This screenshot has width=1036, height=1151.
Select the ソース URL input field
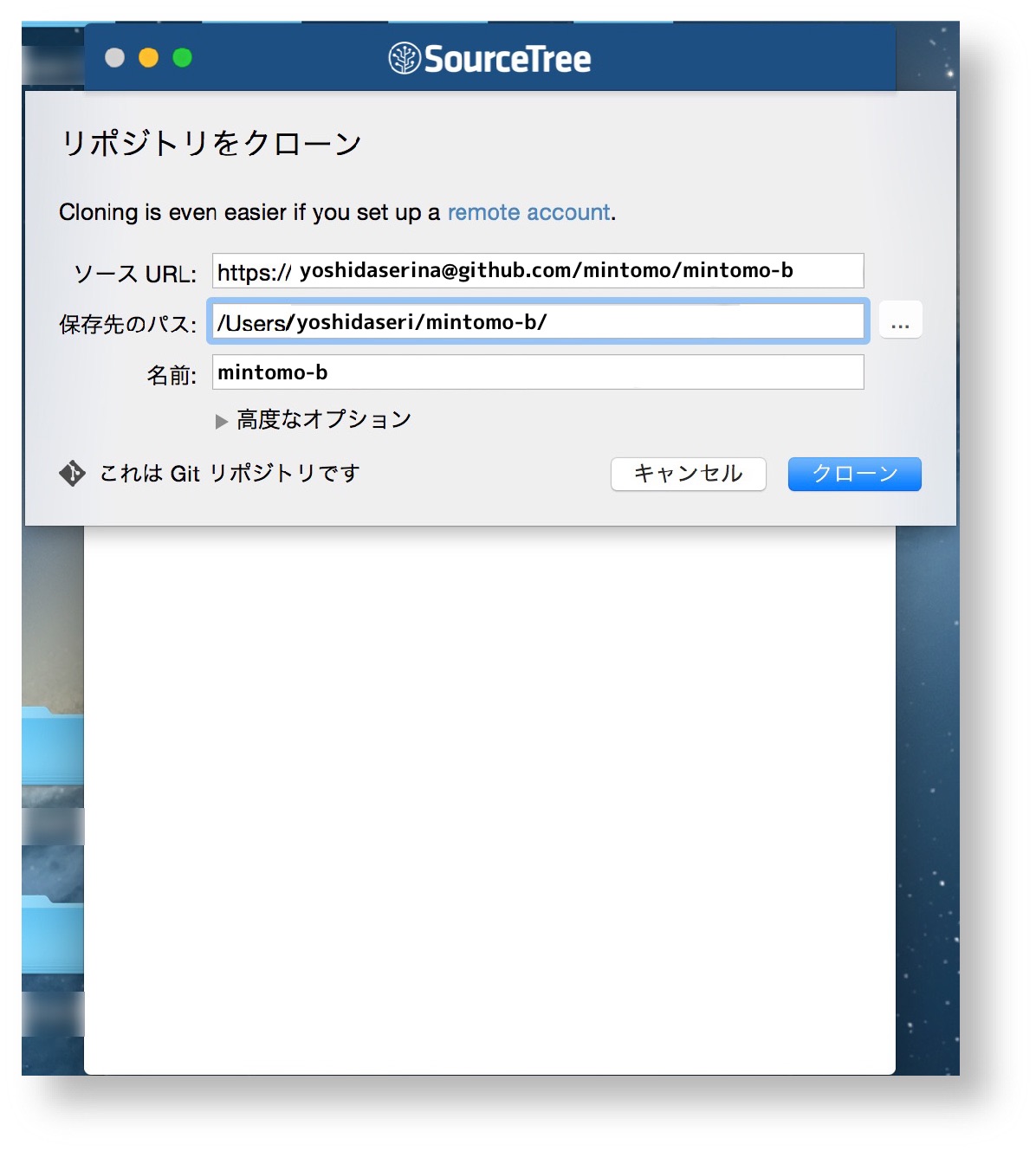[x=537, y=270]
